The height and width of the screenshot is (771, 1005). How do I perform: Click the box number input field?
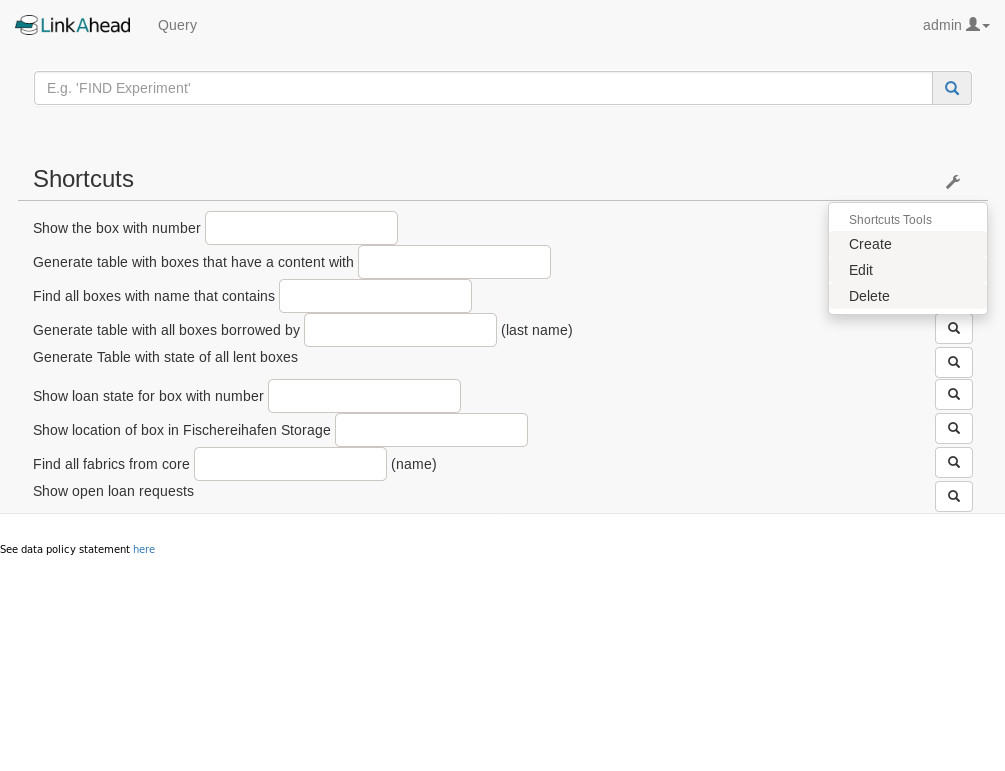(301, 228)
